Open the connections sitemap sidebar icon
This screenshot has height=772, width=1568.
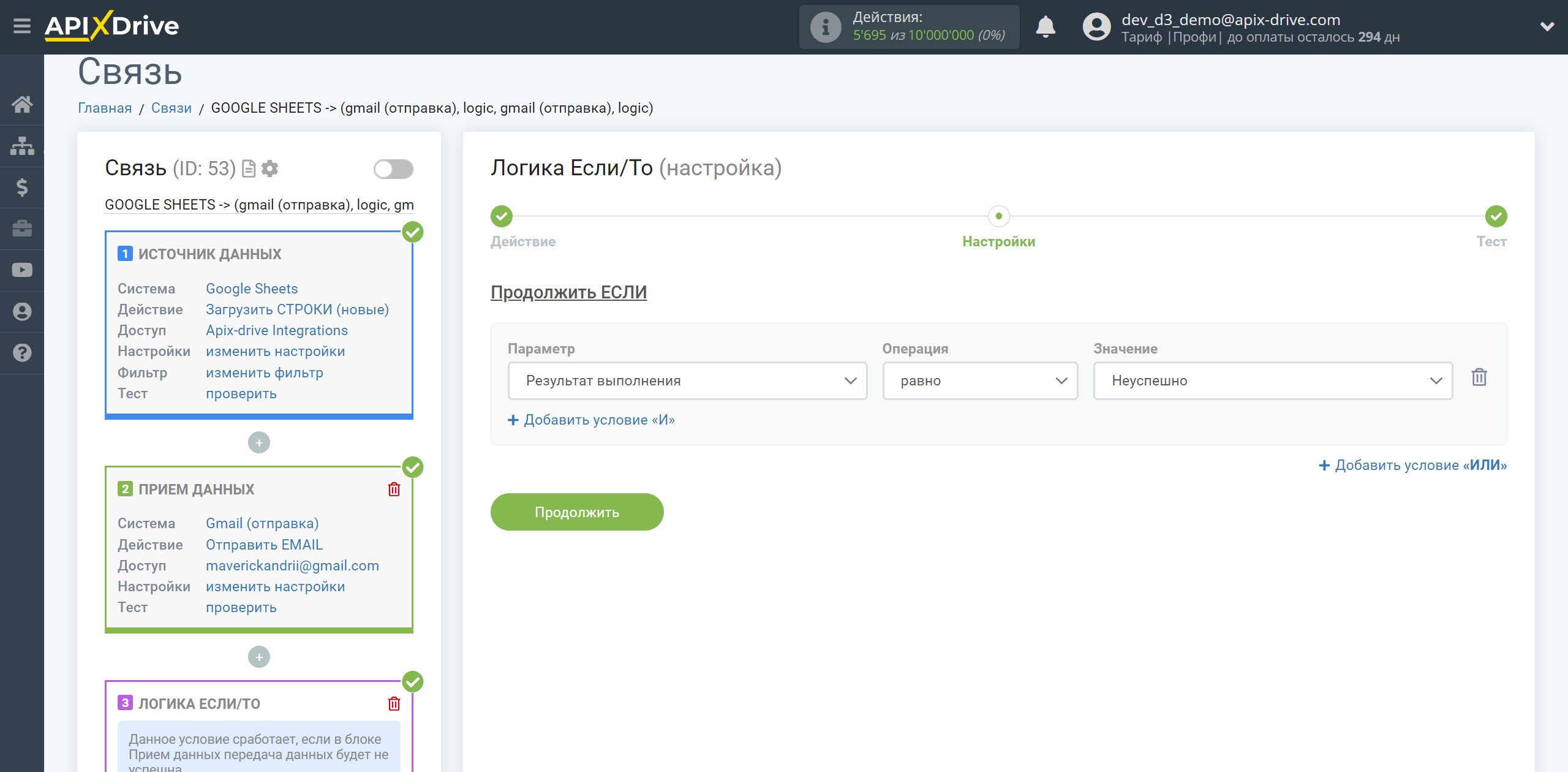(x=22, y=146)
